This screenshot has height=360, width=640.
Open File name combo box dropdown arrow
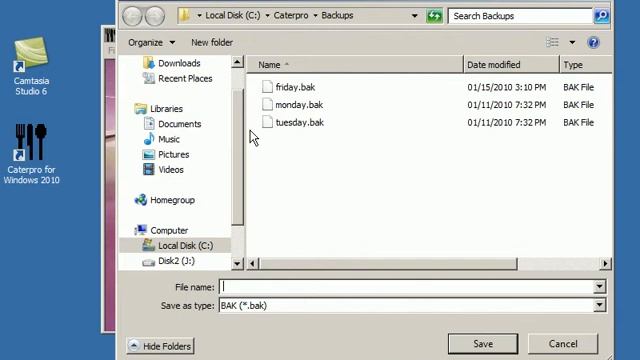pyautogui.click(x=599, y=287)
